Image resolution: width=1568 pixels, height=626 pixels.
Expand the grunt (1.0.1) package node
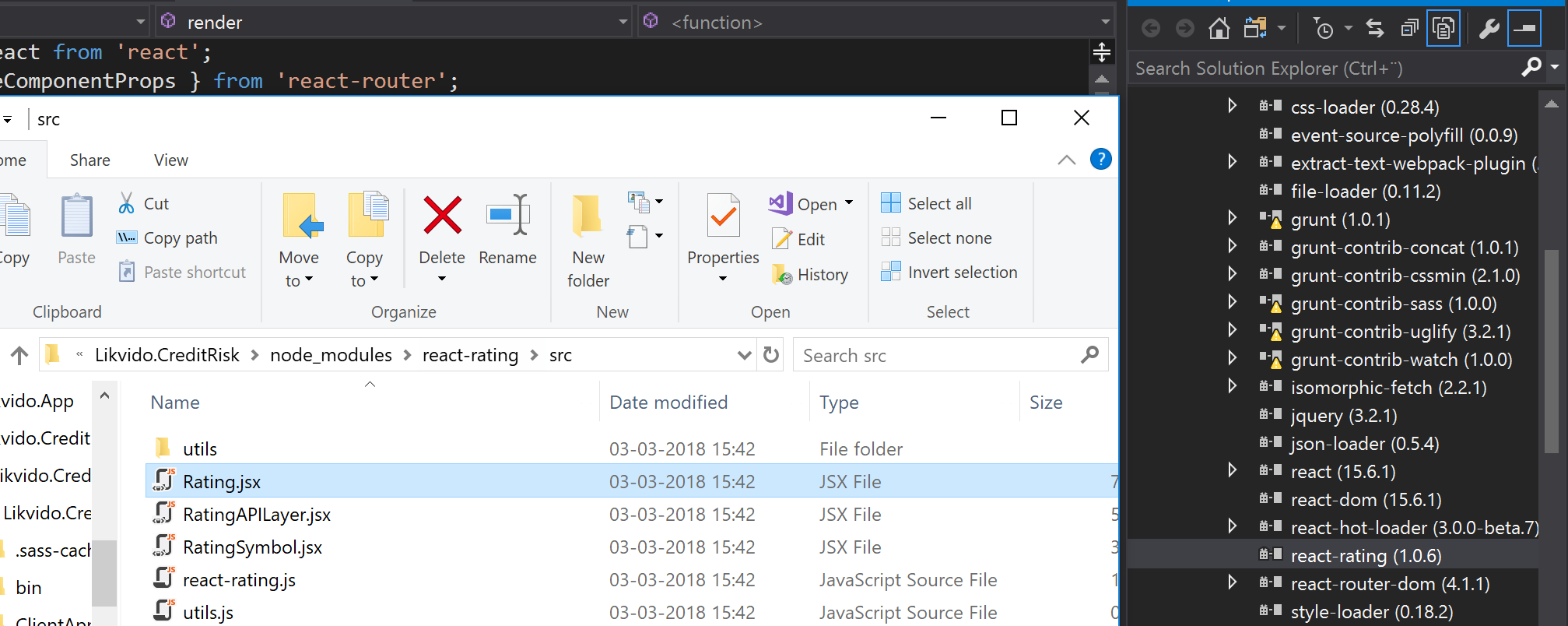[x=1232, y=218]
